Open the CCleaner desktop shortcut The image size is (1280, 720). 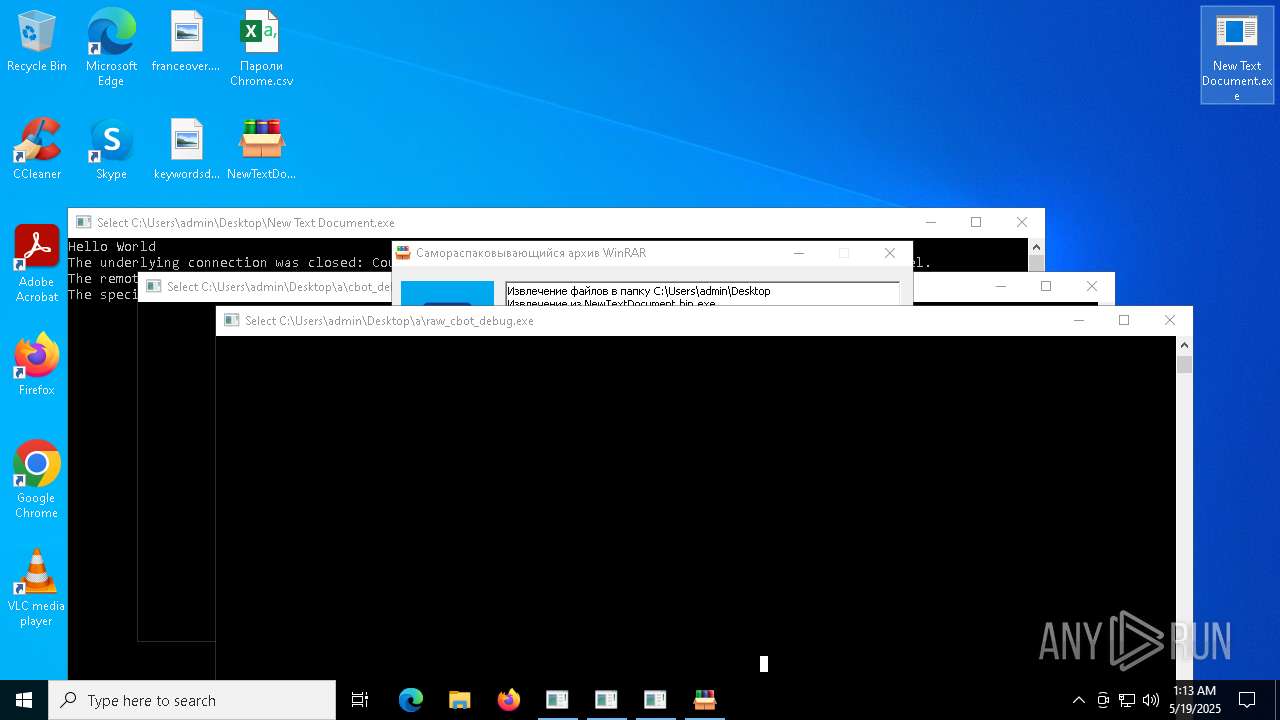point(37,150)
